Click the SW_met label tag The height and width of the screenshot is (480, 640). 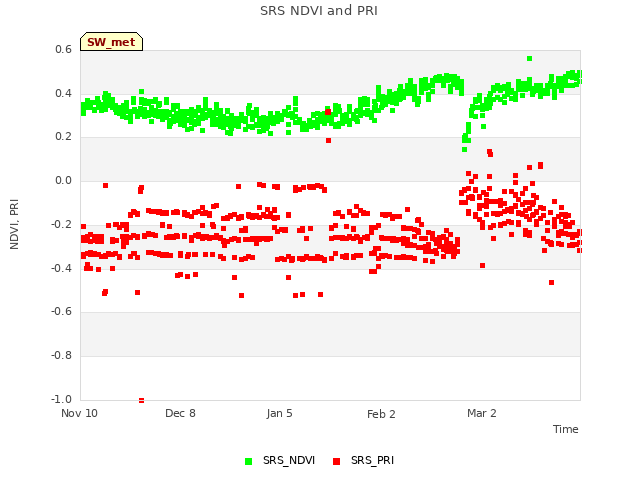pyautogui.click(x=111, y=42)
